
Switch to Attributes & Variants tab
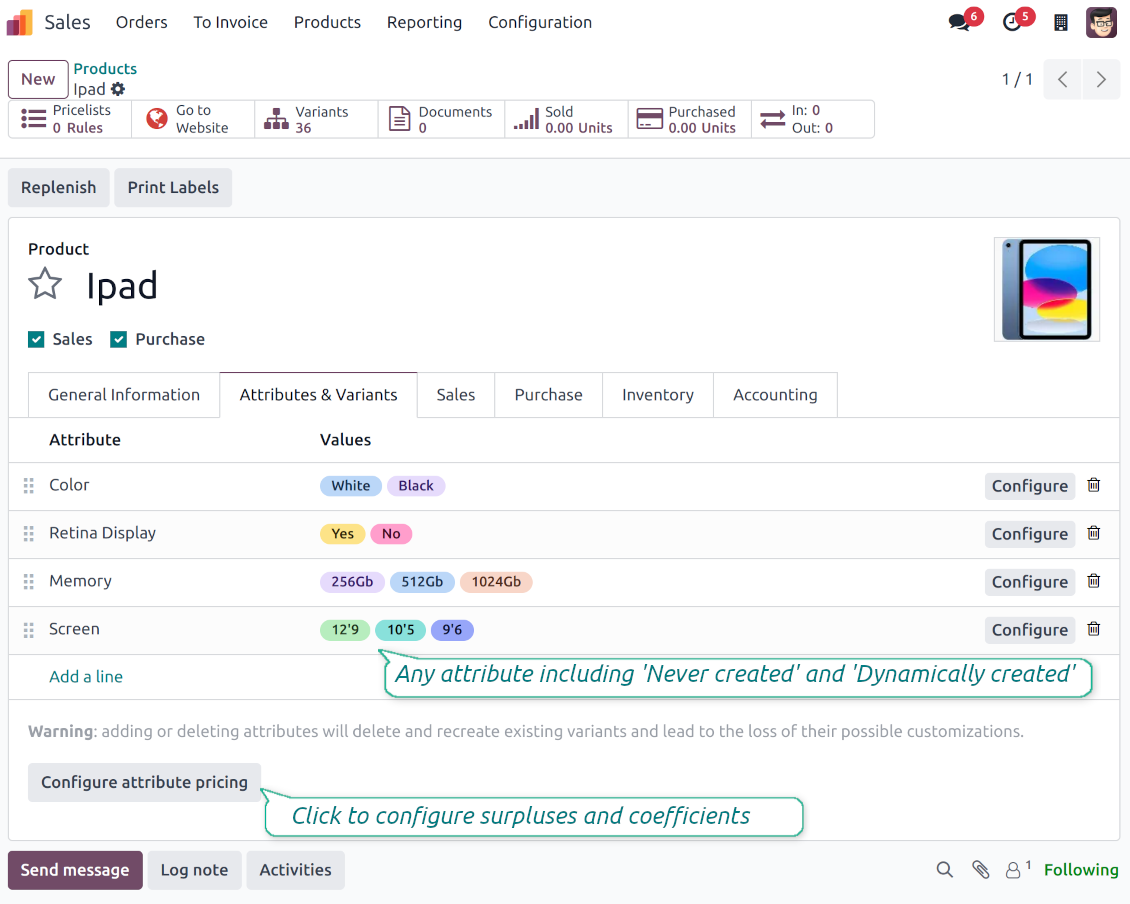coord(319,395)
